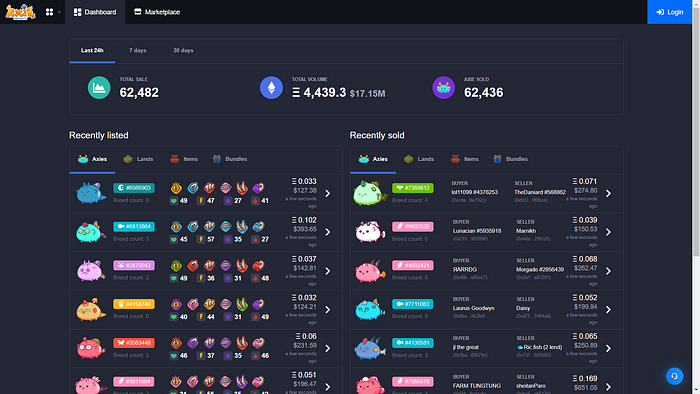This screenshot has height=394, width=700.
Task: Switch to the 7 days range
Action: (x=138, y=50)
